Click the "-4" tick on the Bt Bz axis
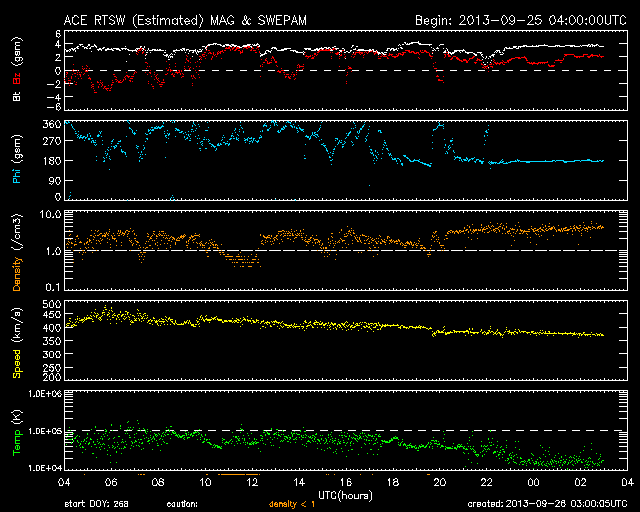This screenshot has height=512, width=640. [54, 97]
